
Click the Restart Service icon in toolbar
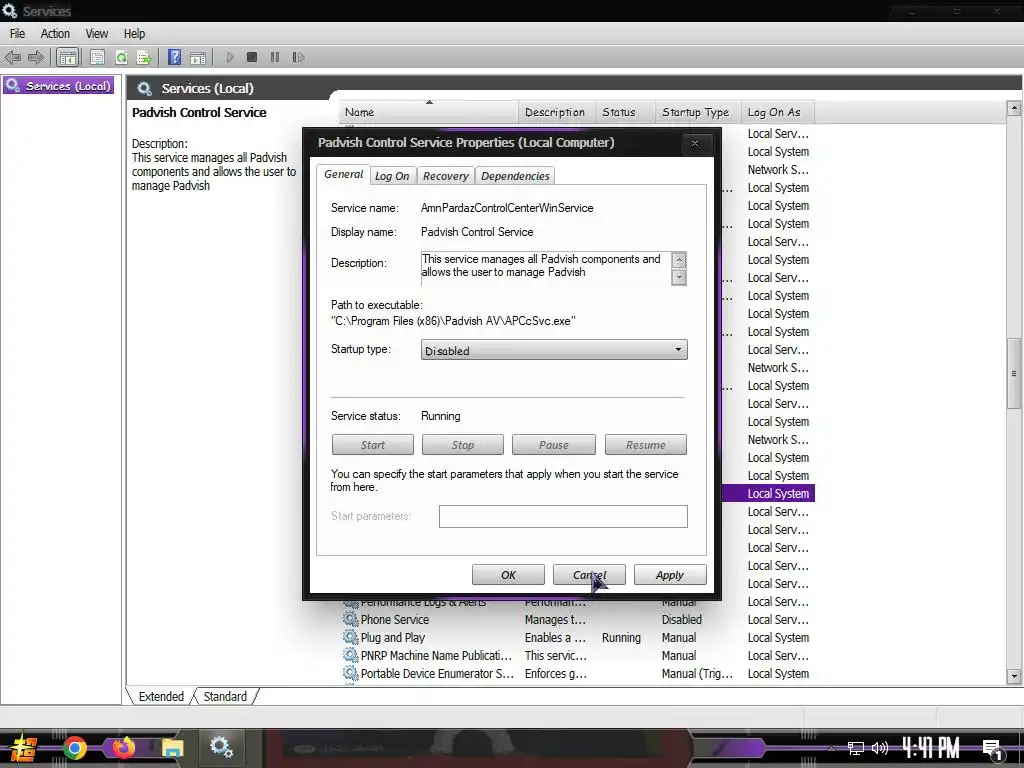[298, 57]
